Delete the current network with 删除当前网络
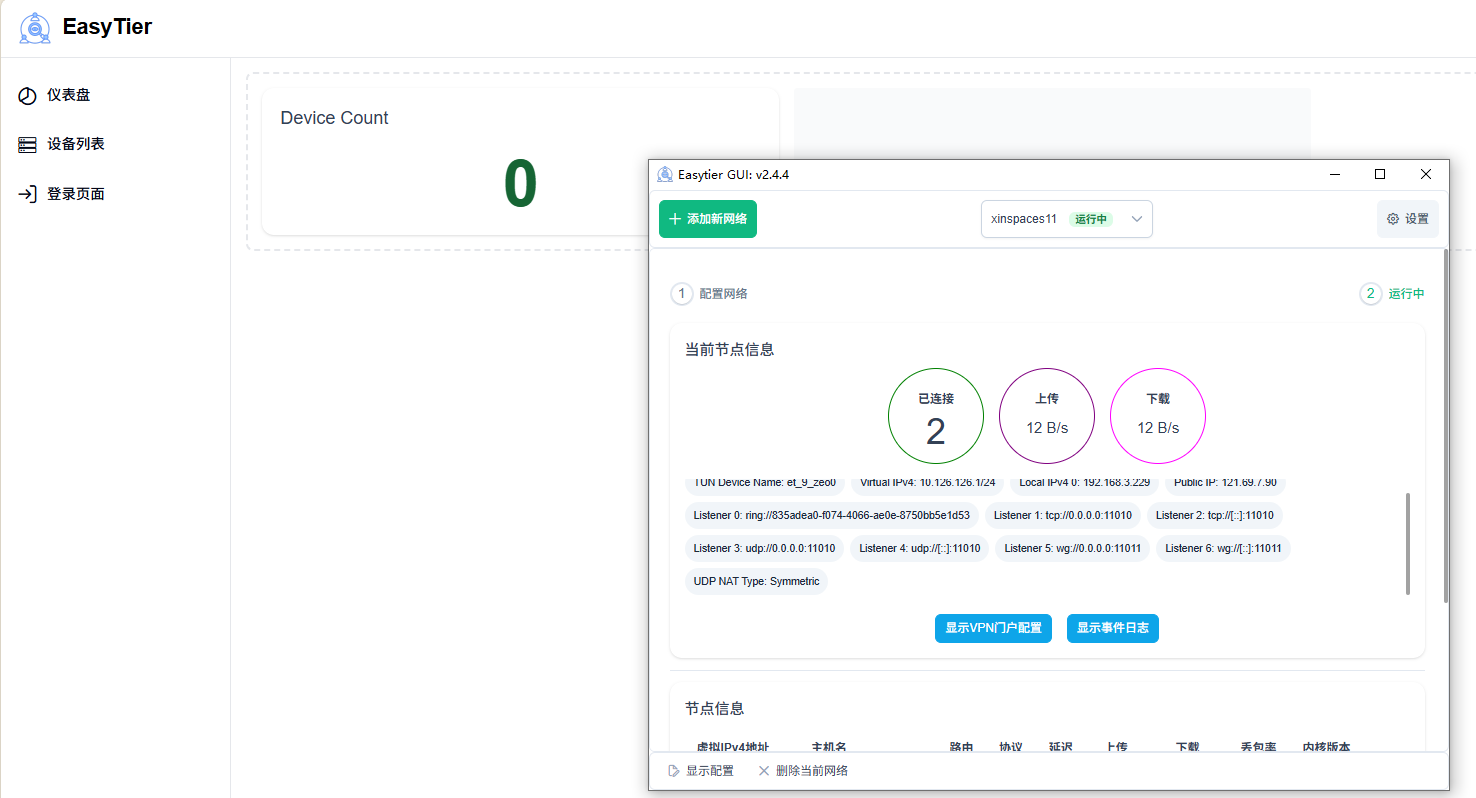 [x=803, y=771]
